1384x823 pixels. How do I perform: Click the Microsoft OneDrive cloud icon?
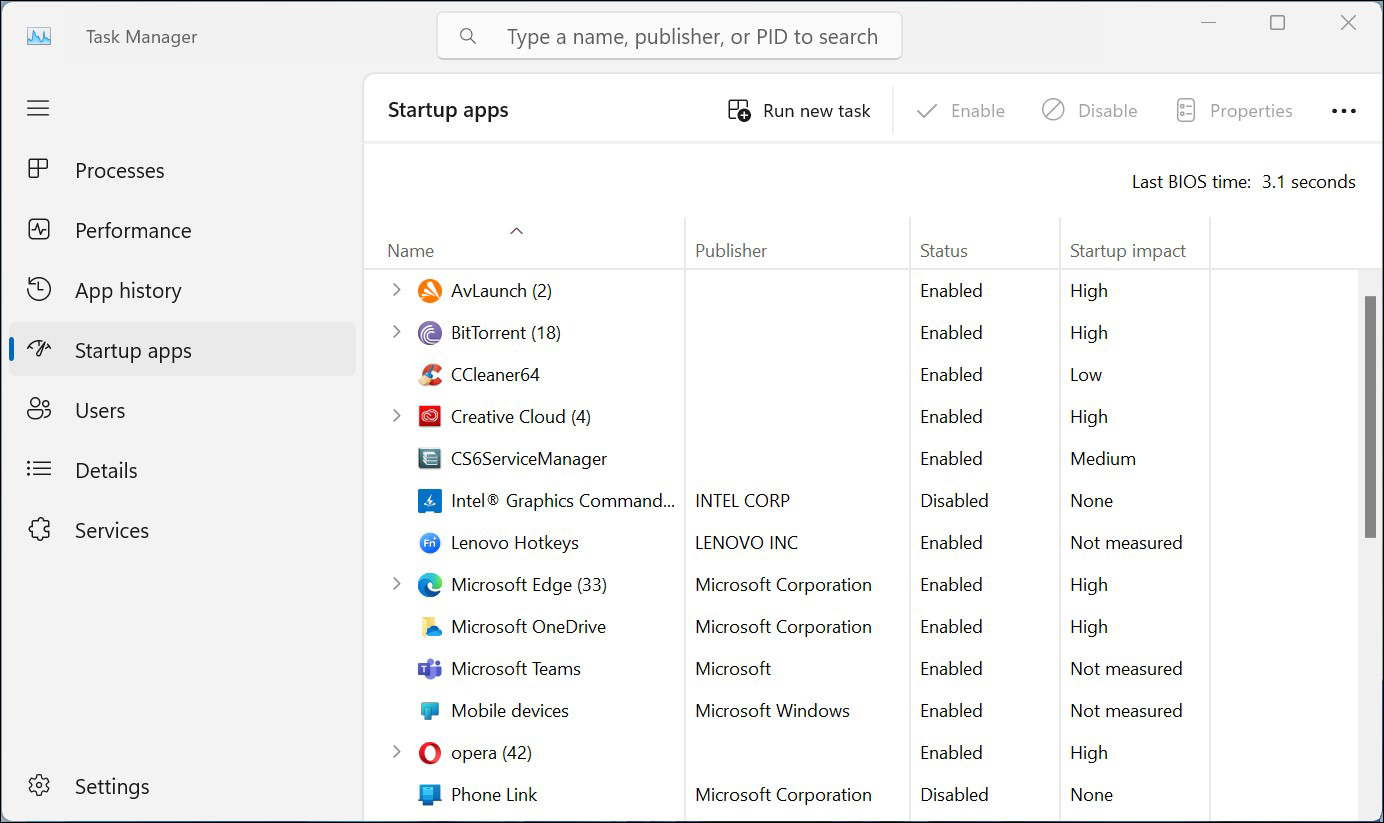point(430,626)
